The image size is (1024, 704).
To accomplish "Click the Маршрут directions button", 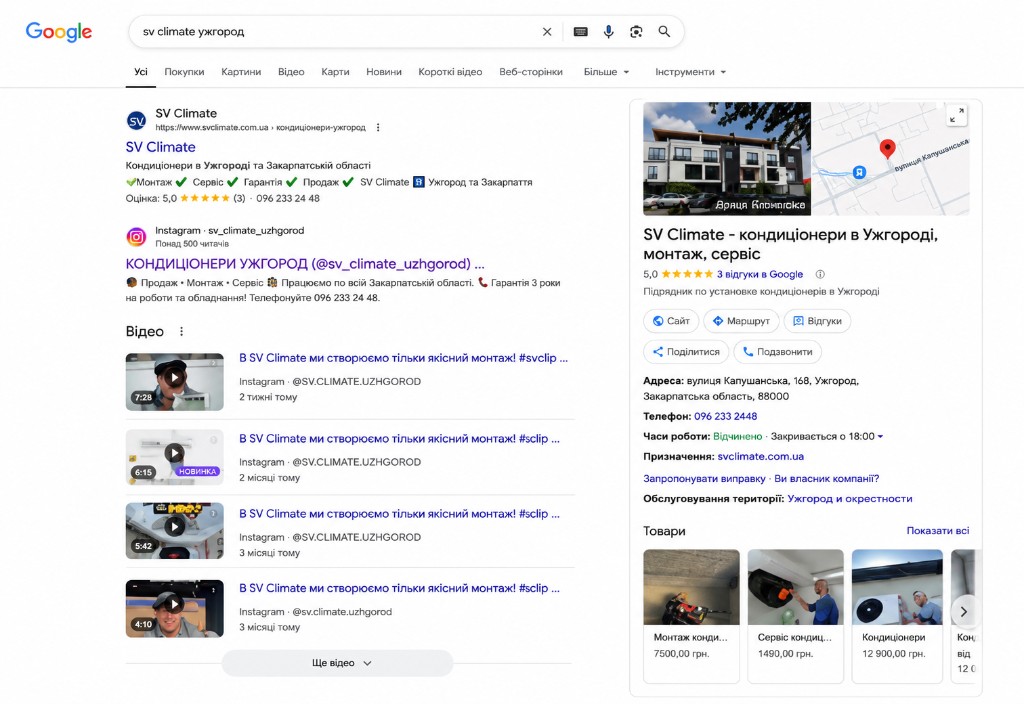I will 741,321.
